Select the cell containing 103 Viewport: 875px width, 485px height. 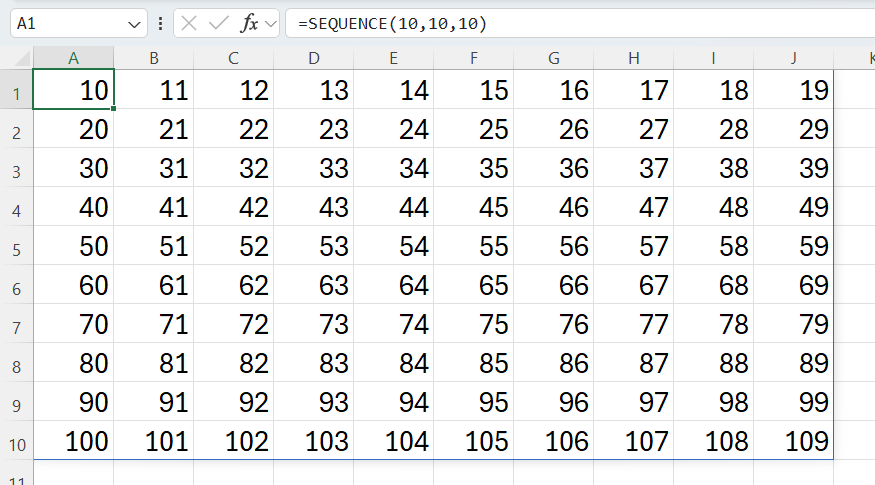point(314,440)
